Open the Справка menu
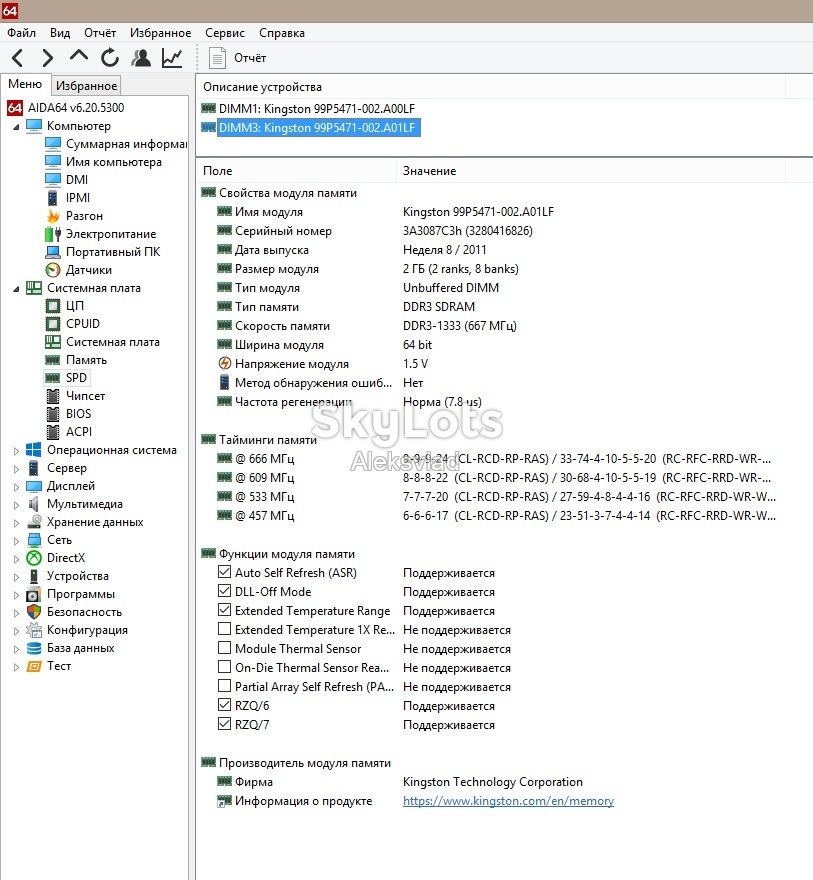 282,33
